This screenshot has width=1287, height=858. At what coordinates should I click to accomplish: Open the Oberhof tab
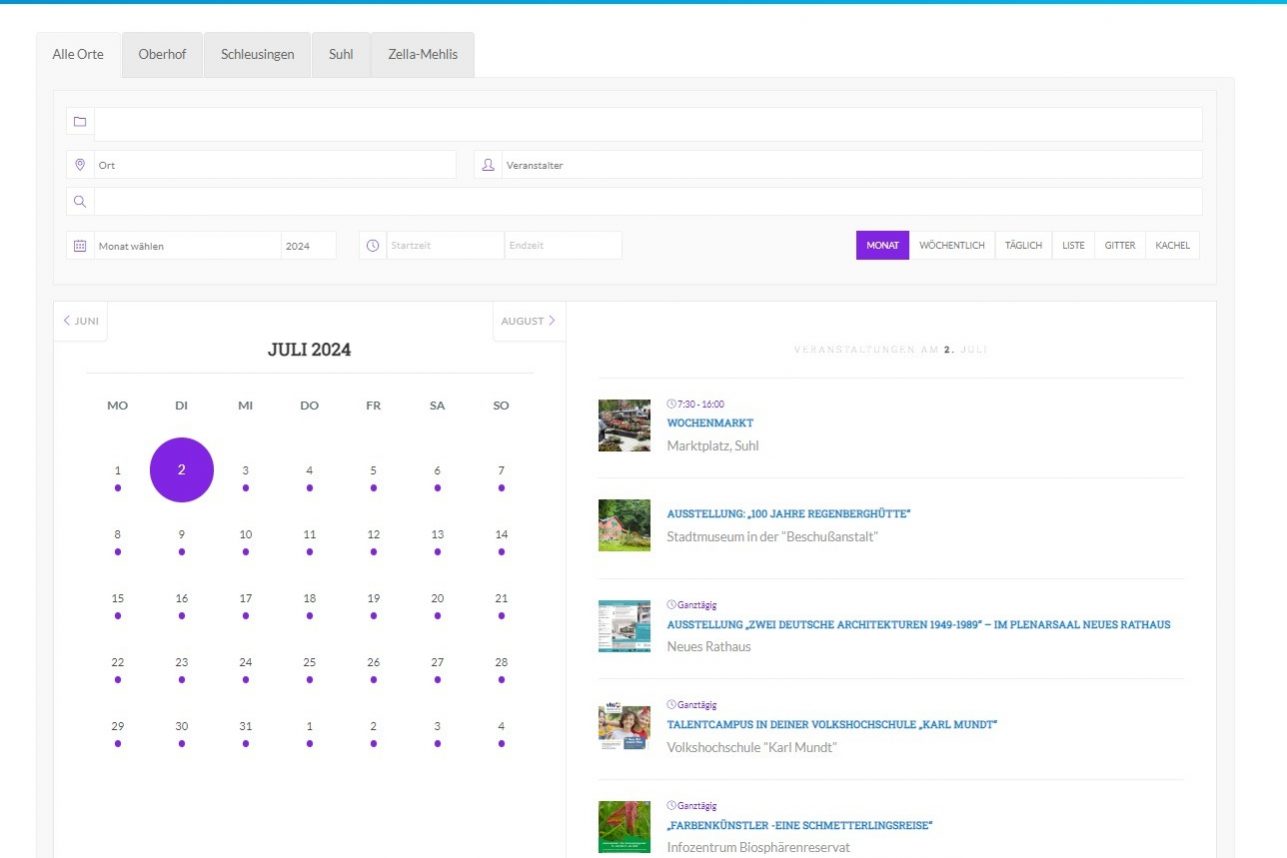(x=163, y=55)
